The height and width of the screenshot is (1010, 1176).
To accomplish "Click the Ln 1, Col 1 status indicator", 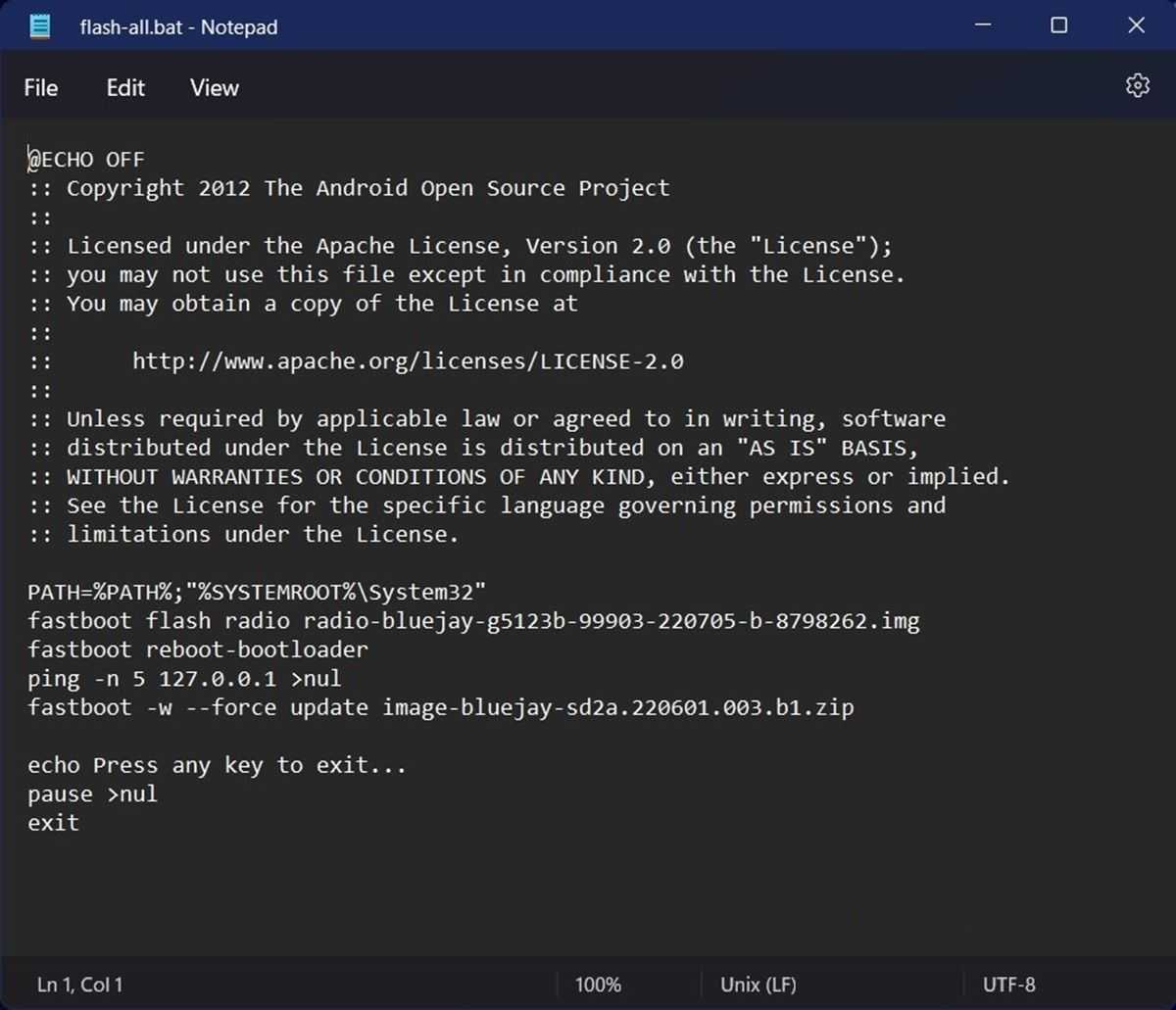I will tap(80, 985).
